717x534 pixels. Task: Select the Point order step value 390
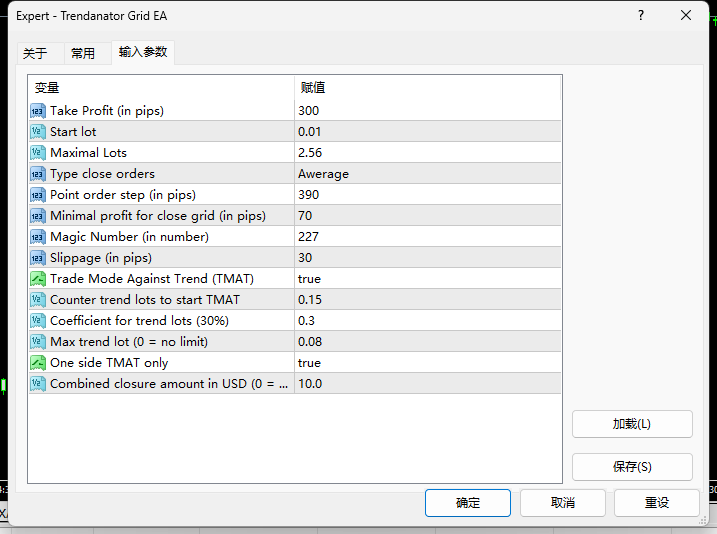click(428, 195)
